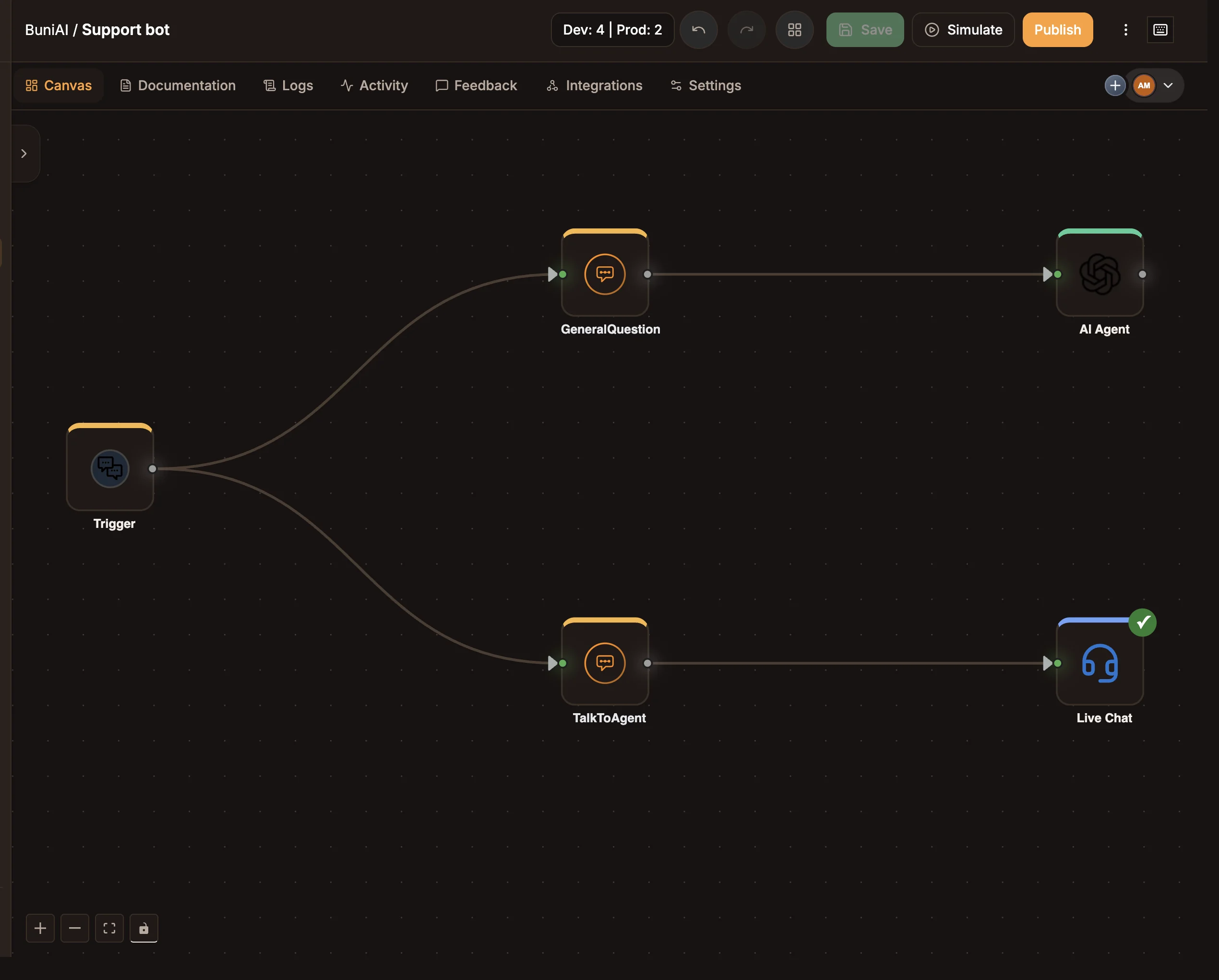This screenshot has width=1219, height=980.
Task: Click the Dev: 4 | Prod: 2 version indicator
Action: click(x=612, y=30)
